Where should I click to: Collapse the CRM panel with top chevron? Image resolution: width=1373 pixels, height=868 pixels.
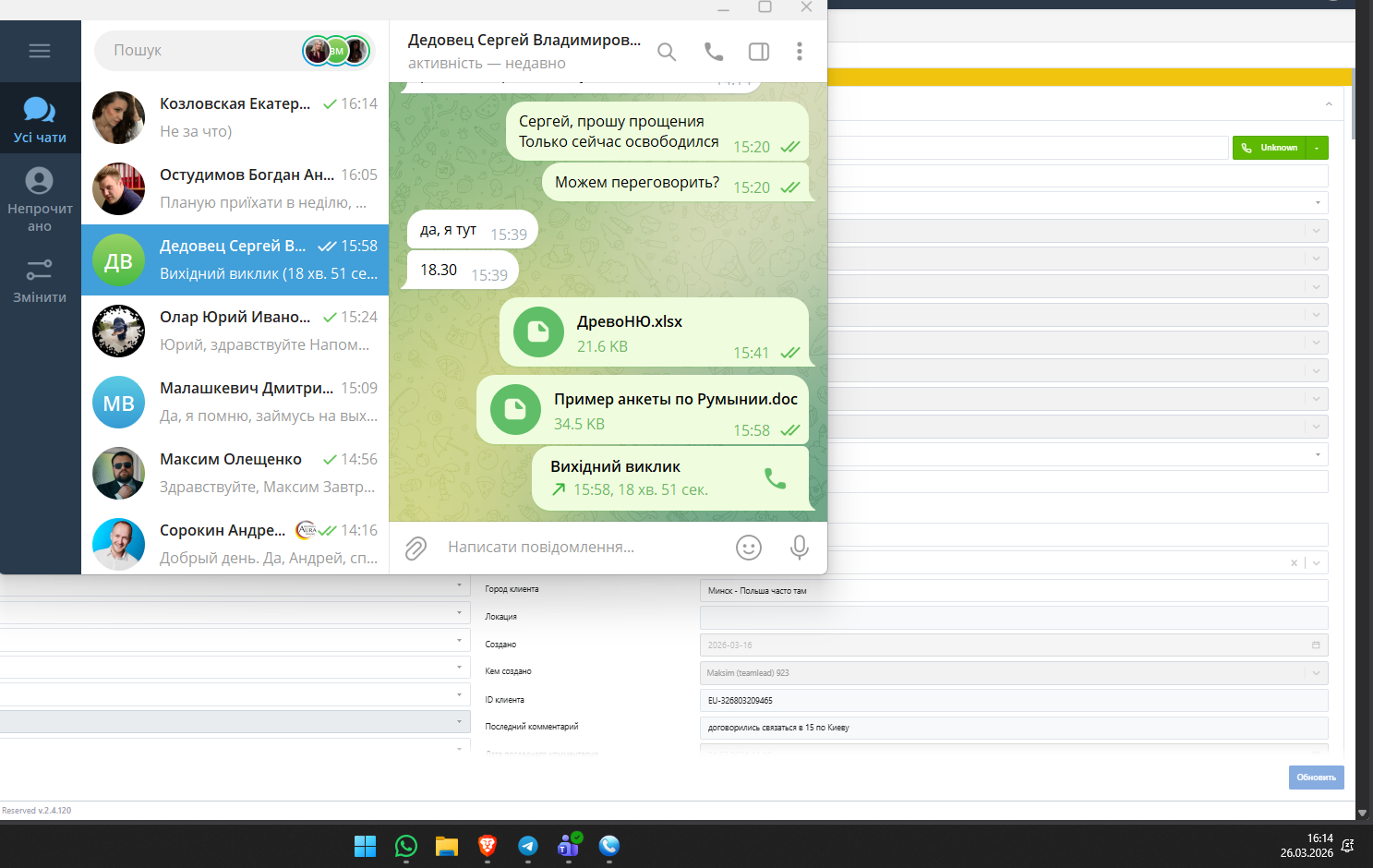coord(1329,104)
